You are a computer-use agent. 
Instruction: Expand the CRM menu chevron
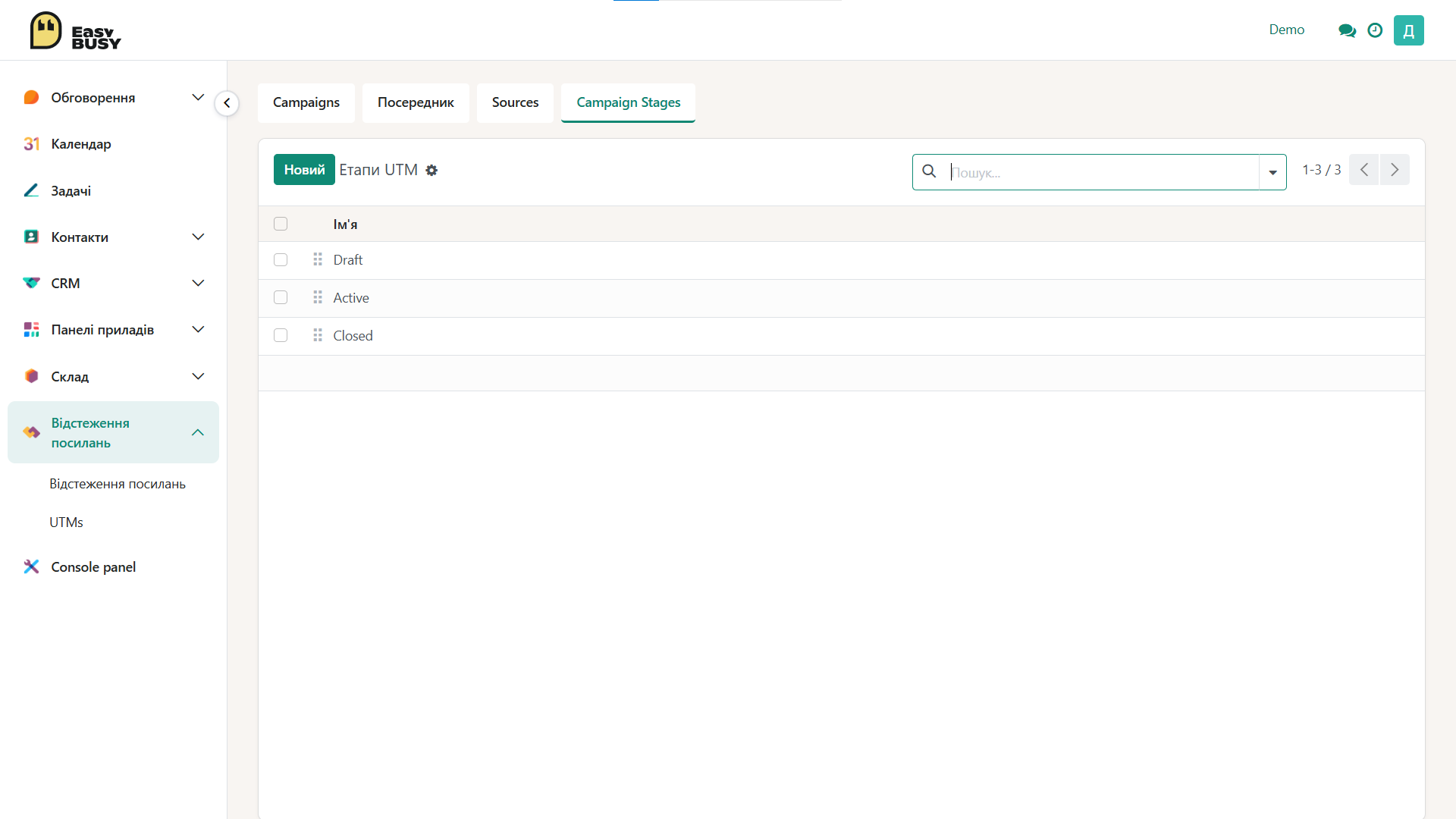pyautogui.click(x=198, y=283)
